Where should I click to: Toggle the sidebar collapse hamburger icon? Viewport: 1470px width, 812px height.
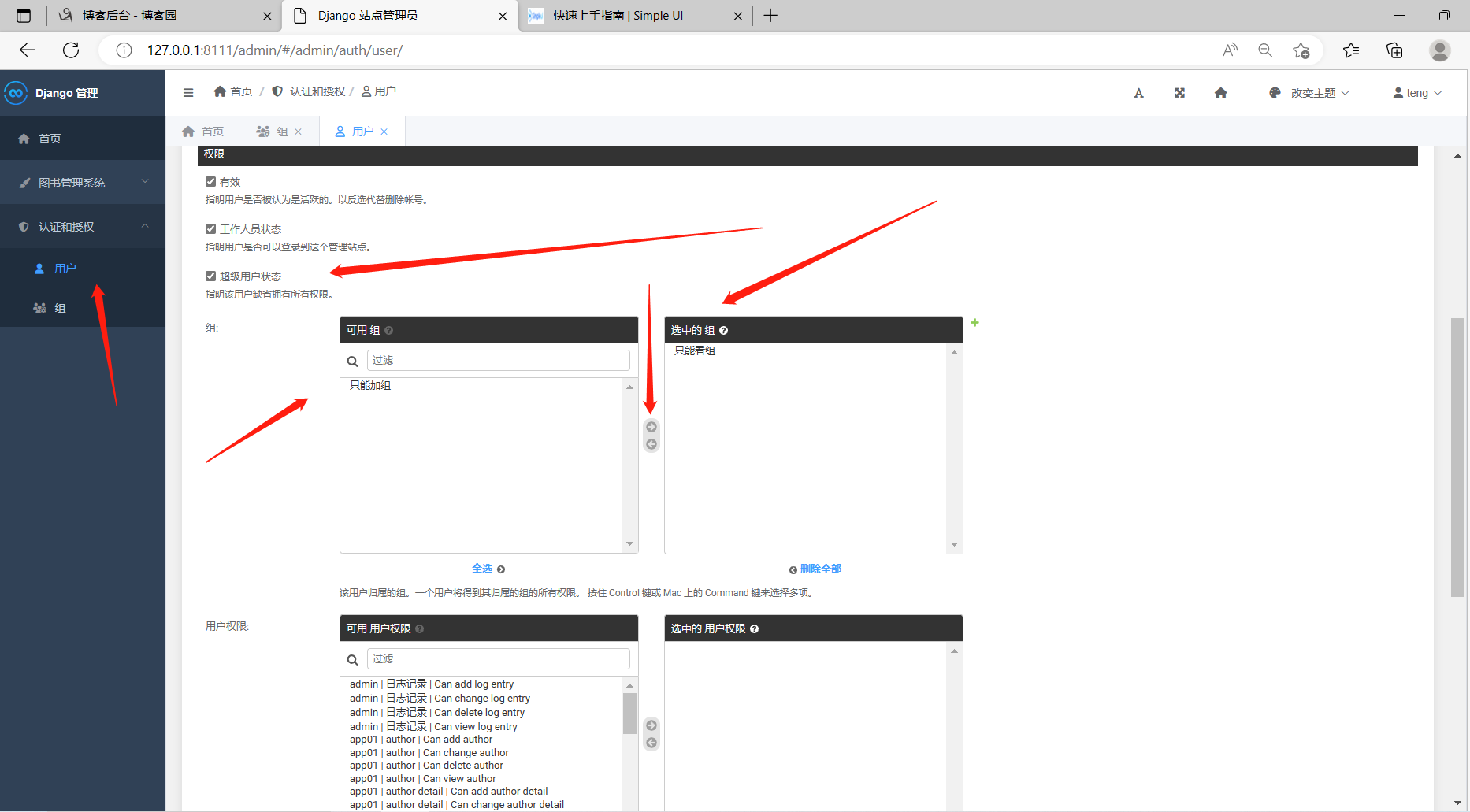(x=188, y=92)
